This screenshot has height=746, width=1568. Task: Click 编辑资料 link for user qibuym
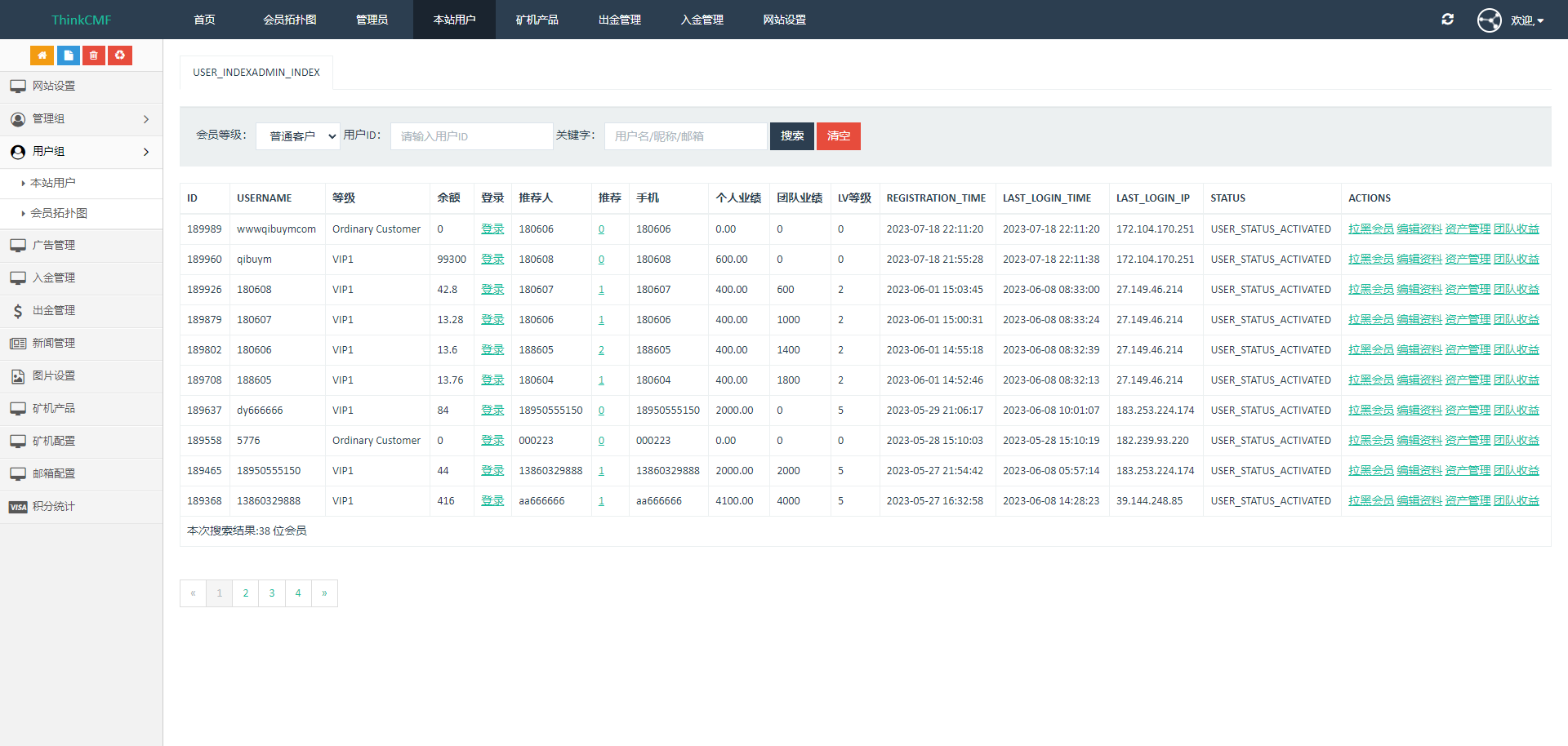pos(1419,260)
